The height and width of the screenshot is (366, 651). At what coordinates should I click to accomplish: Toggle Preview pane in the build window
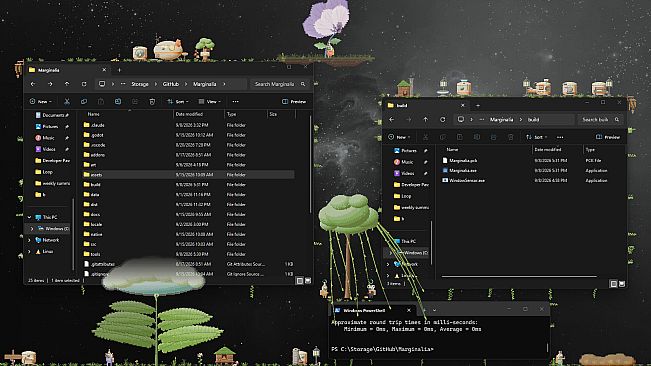(608, 137)
